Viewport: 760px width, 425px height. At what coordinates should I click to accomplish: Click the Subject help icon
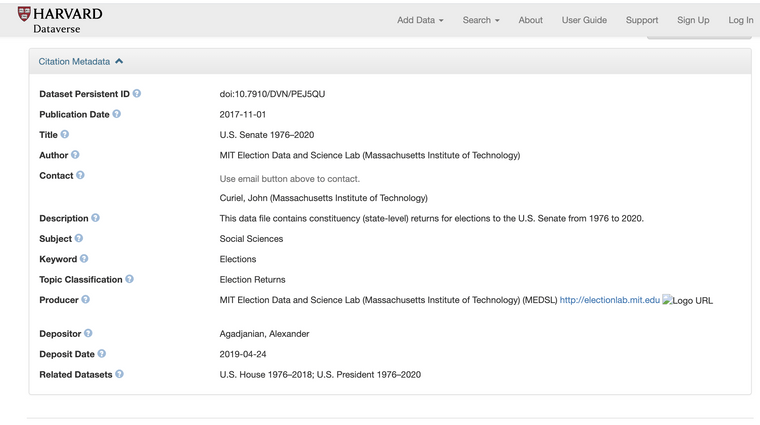coord(79,238)
